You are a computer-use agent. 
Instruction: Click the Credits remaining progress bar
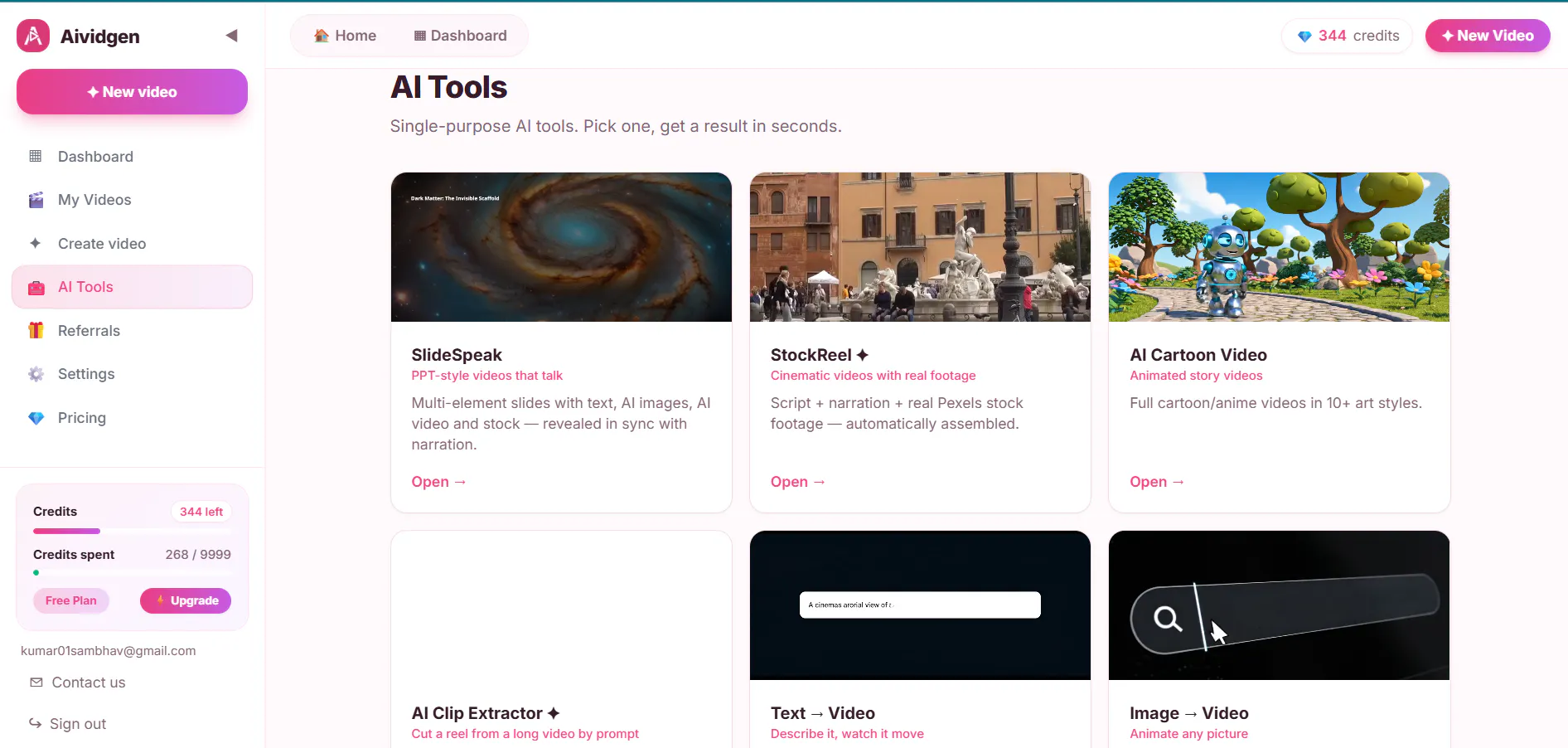pyautogui.click(x=132, y=531)
